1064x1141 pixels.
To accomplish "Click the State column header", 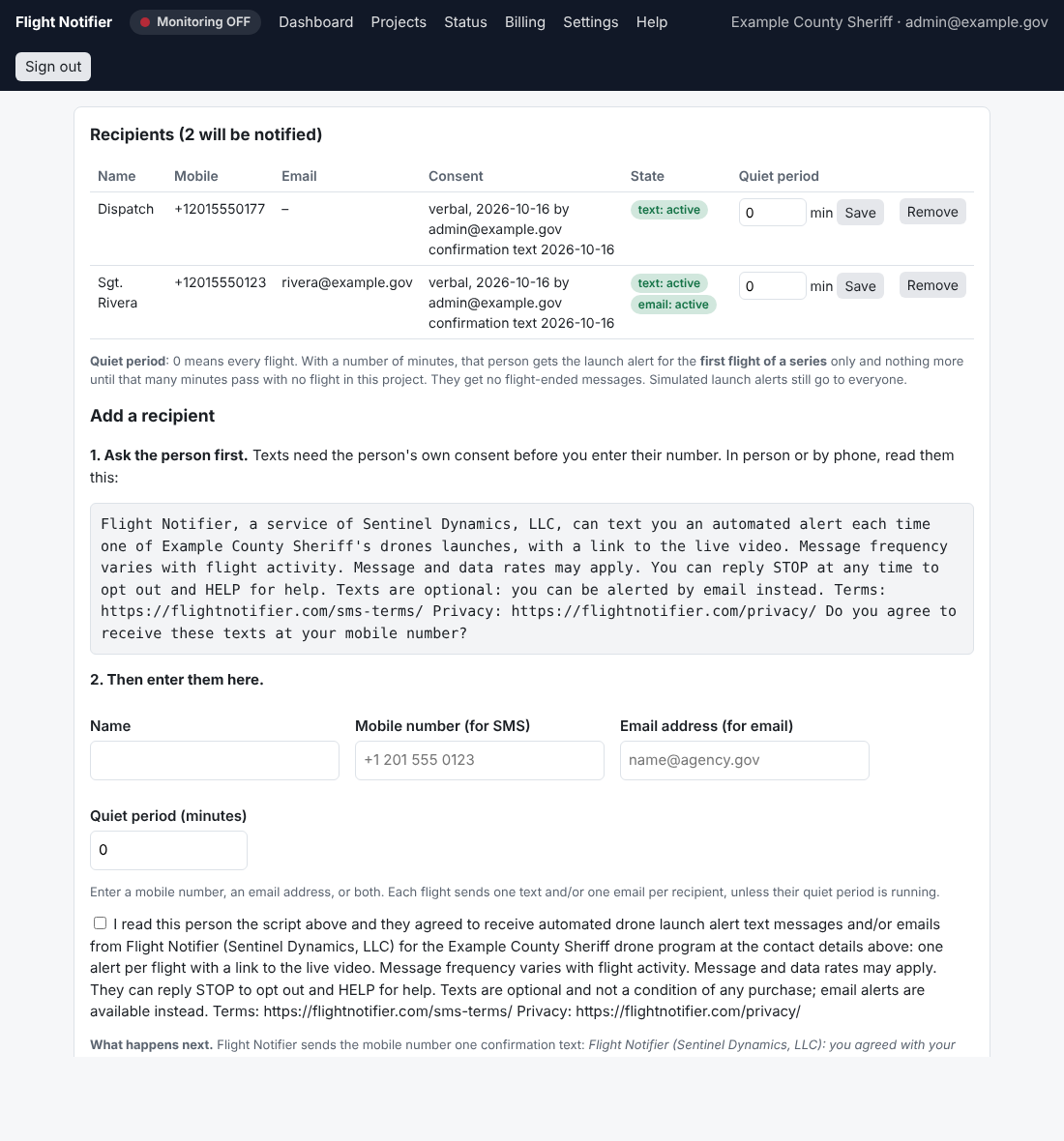I will pyautogui.click(x=647, y=176).
